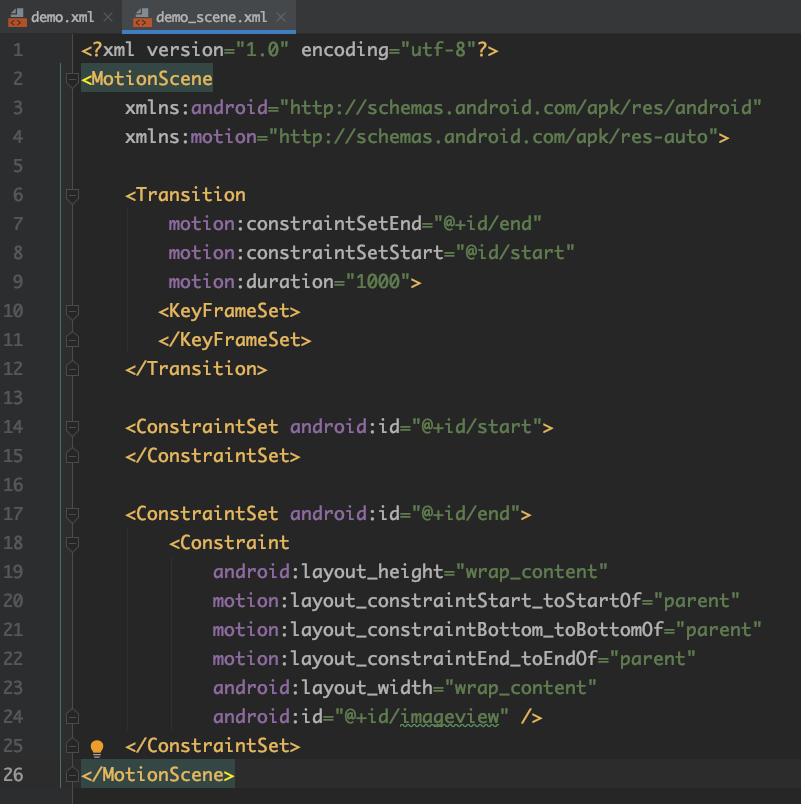
Task: Click fold end marker at line 26
Action: point(72,774)
